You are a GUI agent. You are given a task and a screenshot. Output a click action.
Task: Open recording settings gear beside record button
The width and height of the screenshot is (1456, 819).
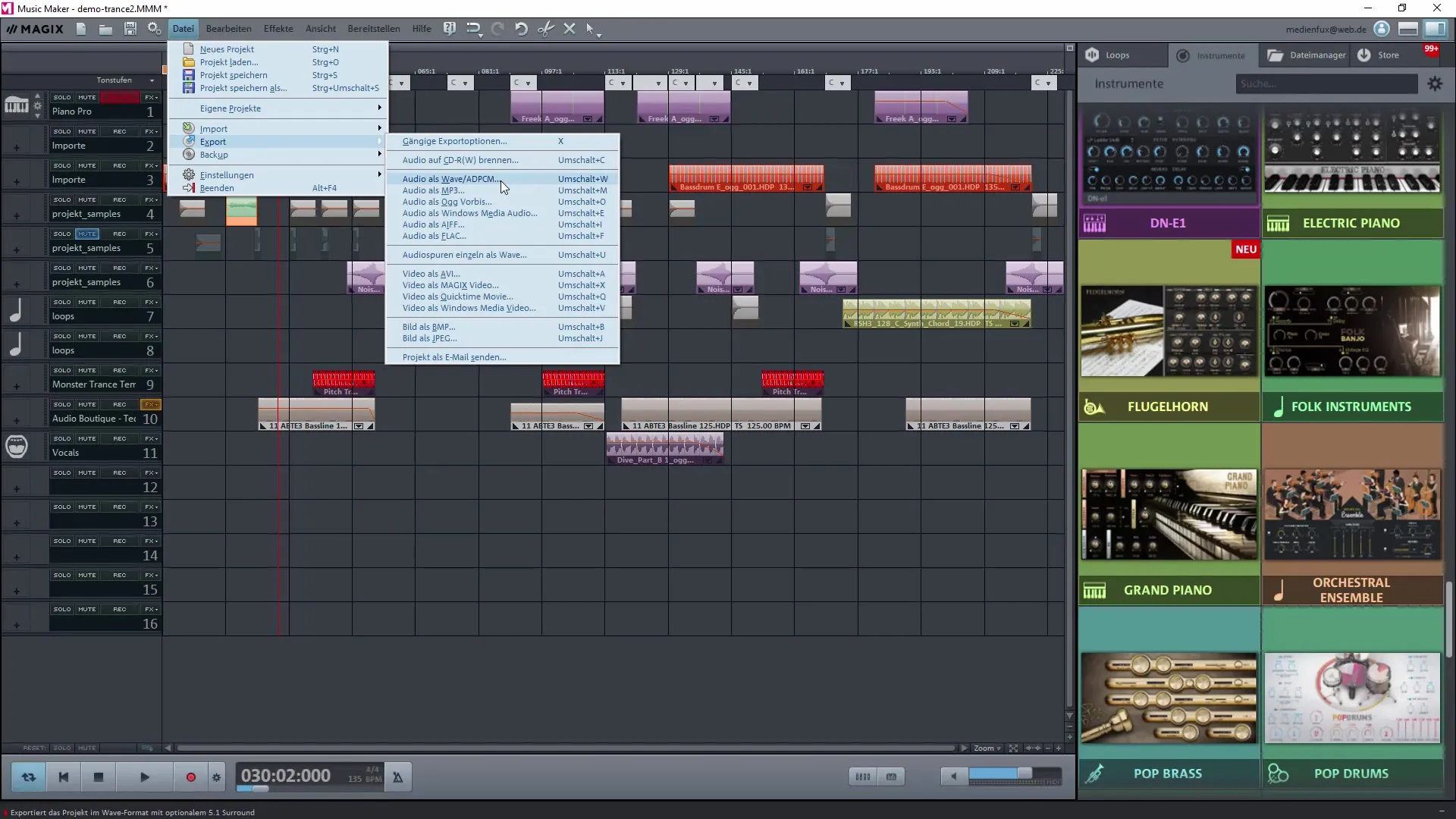pos(216,777)
